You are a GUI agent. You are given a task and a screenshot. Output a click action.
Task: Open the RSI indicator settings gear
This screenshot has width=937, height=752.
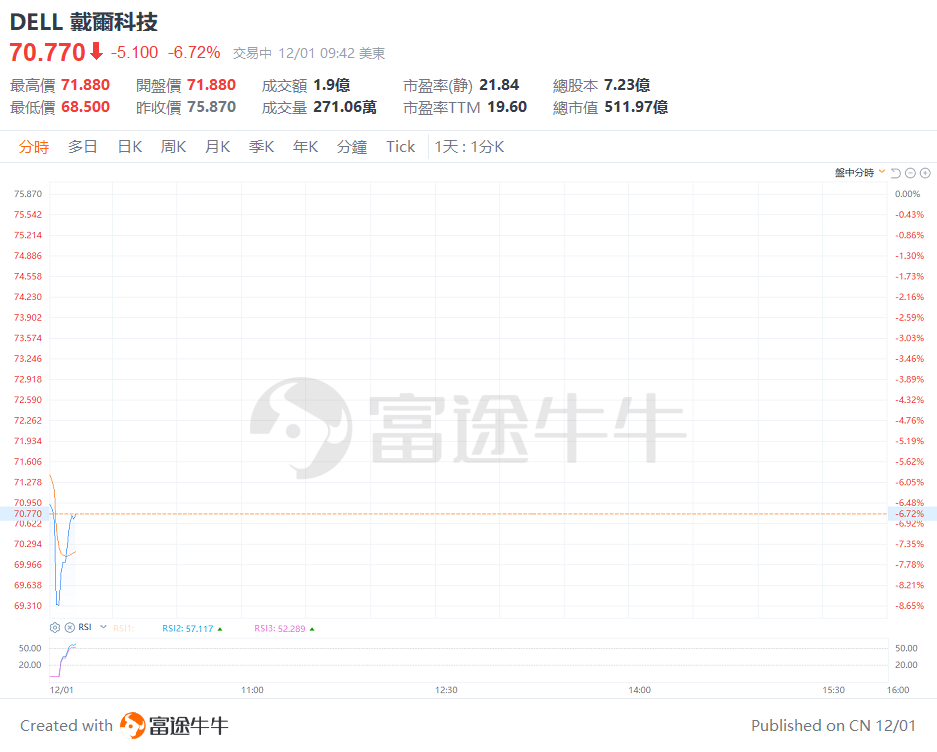(55, 627)
